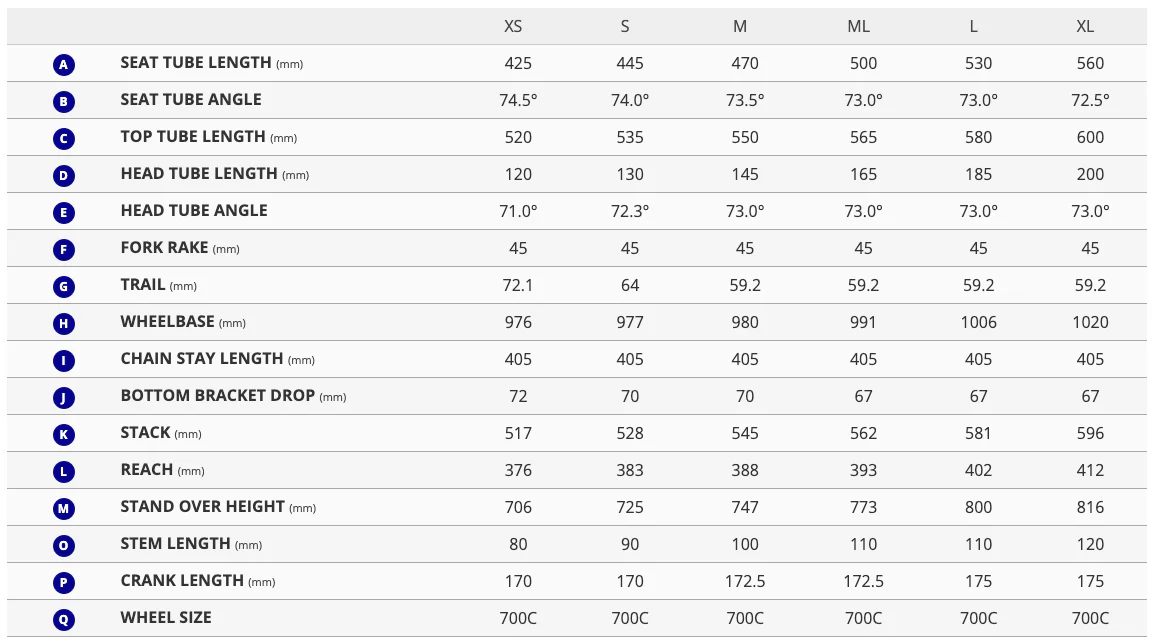Click the blue A circle icon
Image resolution: width=1160 pixels, height=643 pixels.
(x=64, y=64)
